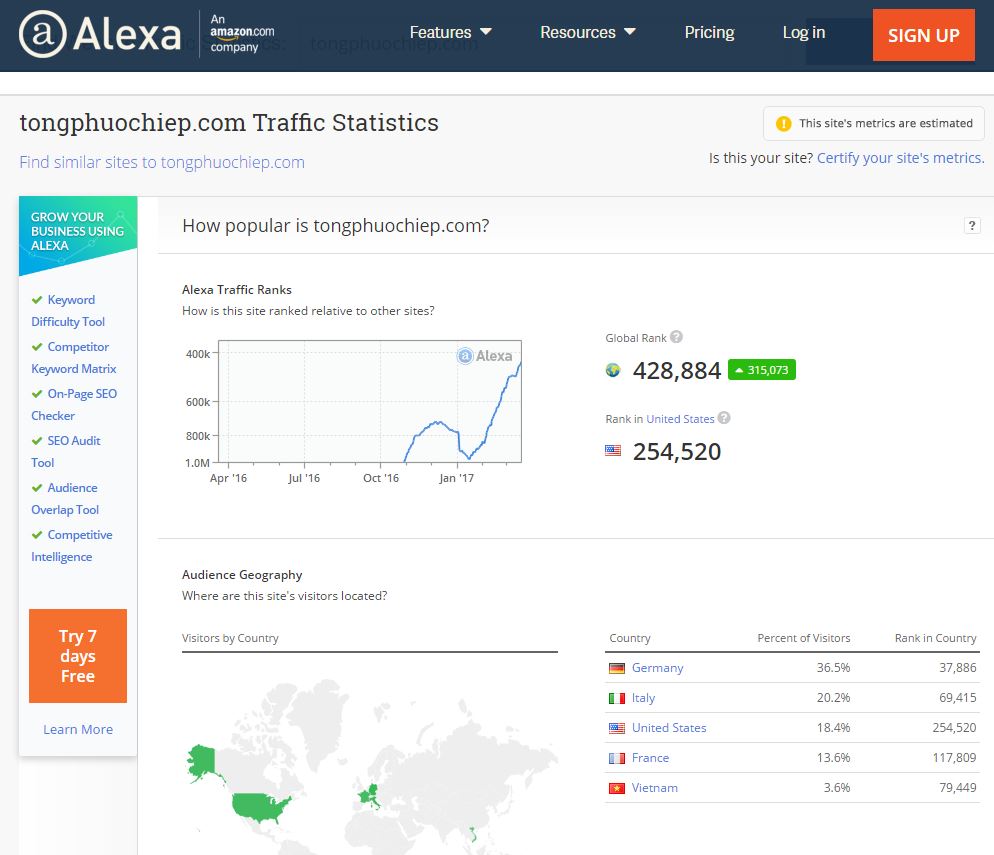This screenshot has height=855, width=994.
Task: Click the Alexa Traffic Ranks heading
Action: (x=237, y=290)
